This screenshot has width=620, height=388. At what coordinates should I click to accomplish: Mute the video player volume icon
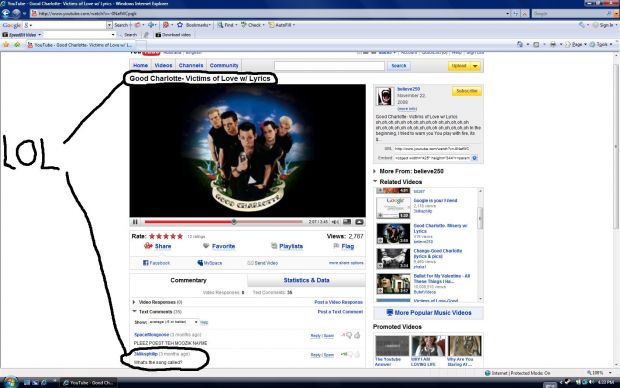point(335,222)
